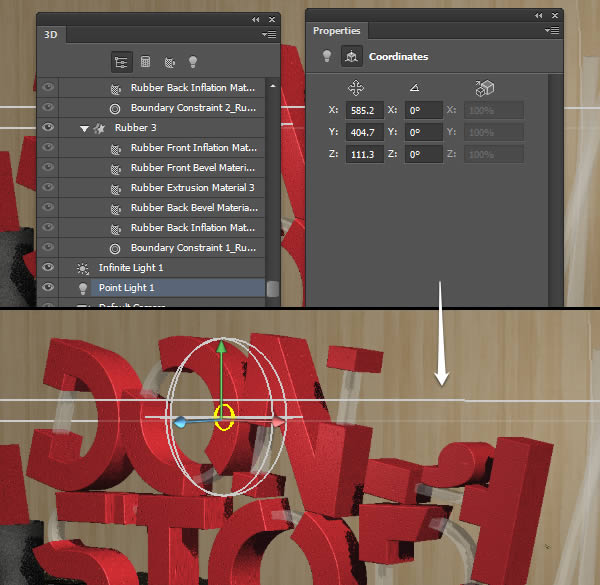Toggle visibility of Rubber Front Inflation Mat

48,147
